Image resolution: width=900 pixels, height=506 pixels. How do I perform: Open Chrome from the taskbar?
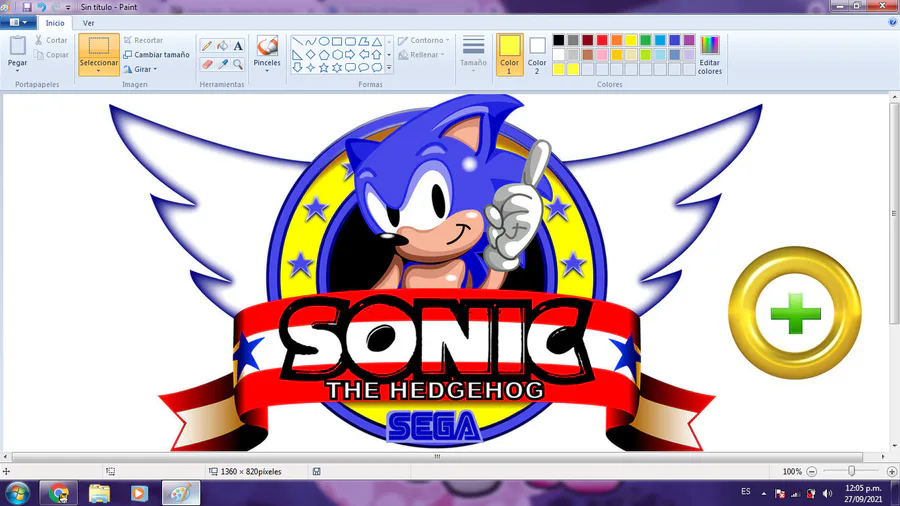58,493
